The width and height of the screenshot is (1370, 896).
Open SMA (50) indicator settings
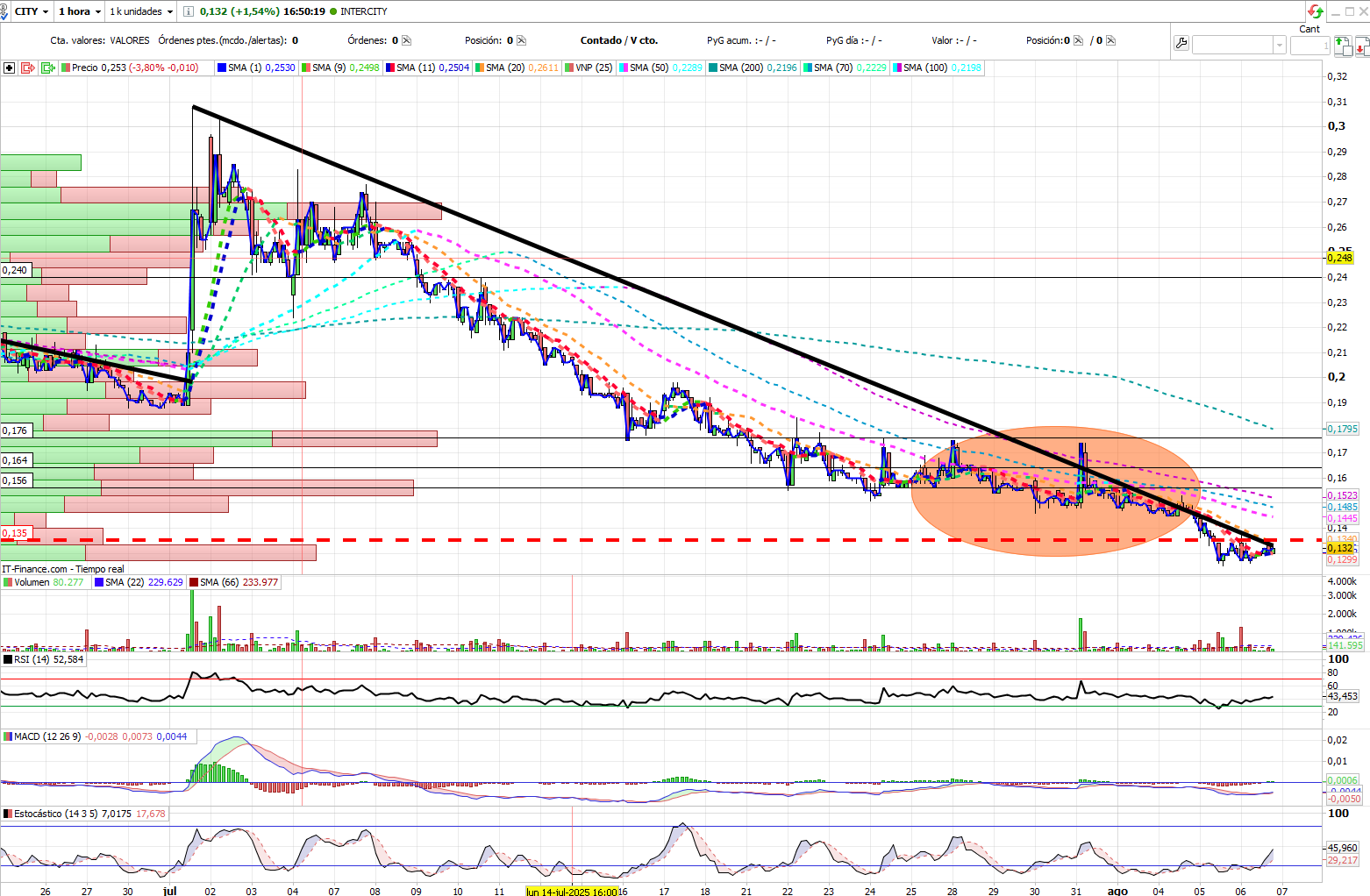click(x=660, y=68)
